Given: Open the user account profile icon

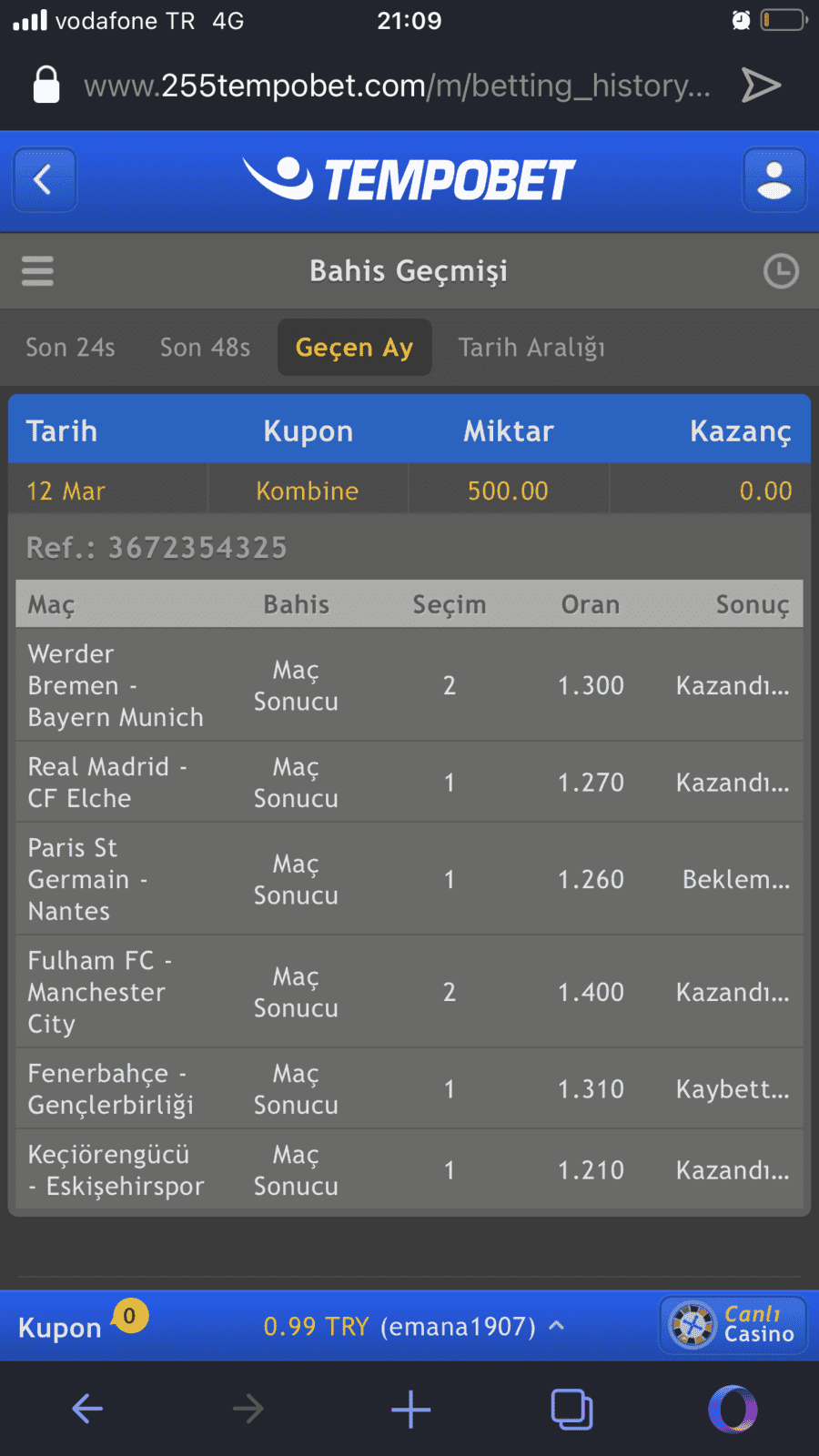Looking at the screenshot, I should coord(774,180).
